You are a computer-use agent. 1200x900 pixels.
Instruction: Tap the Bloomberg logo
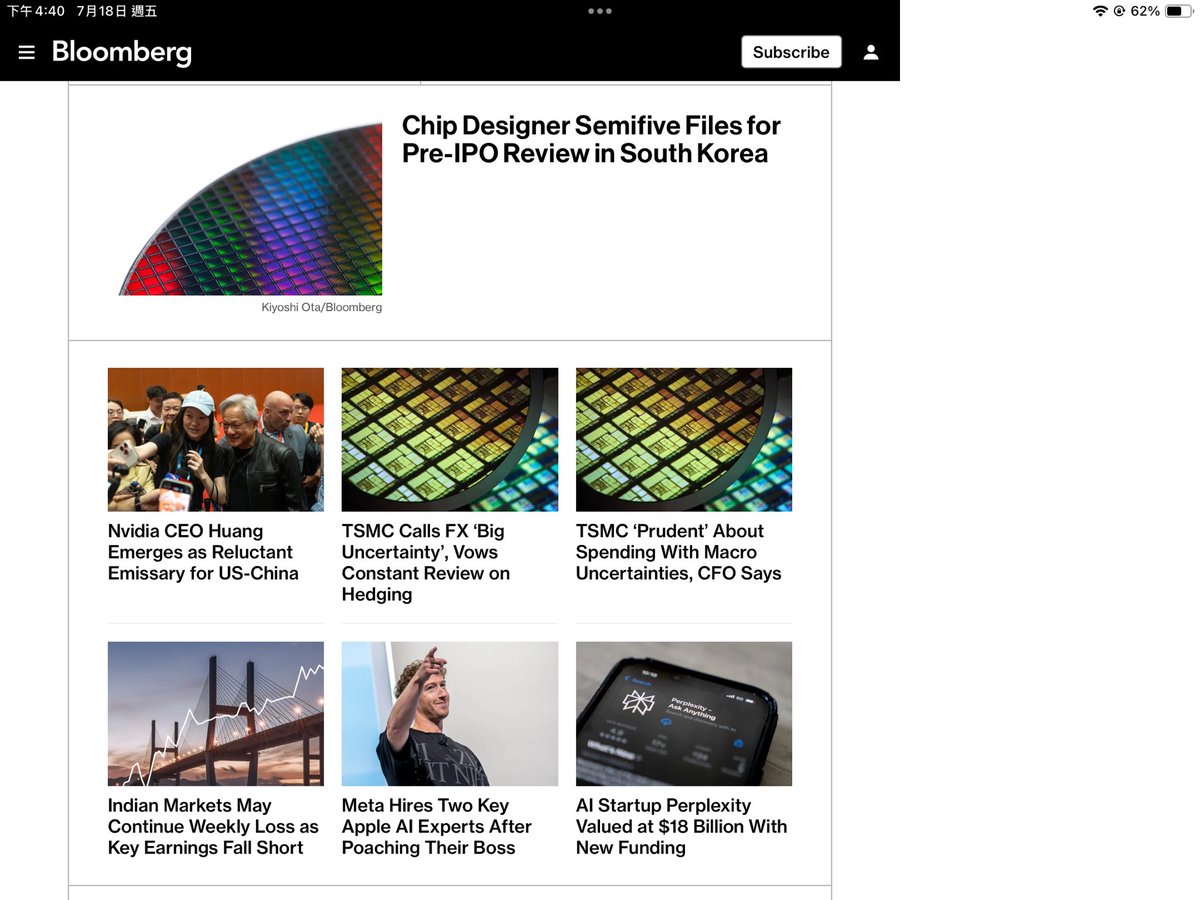click(x=122, y=52)
